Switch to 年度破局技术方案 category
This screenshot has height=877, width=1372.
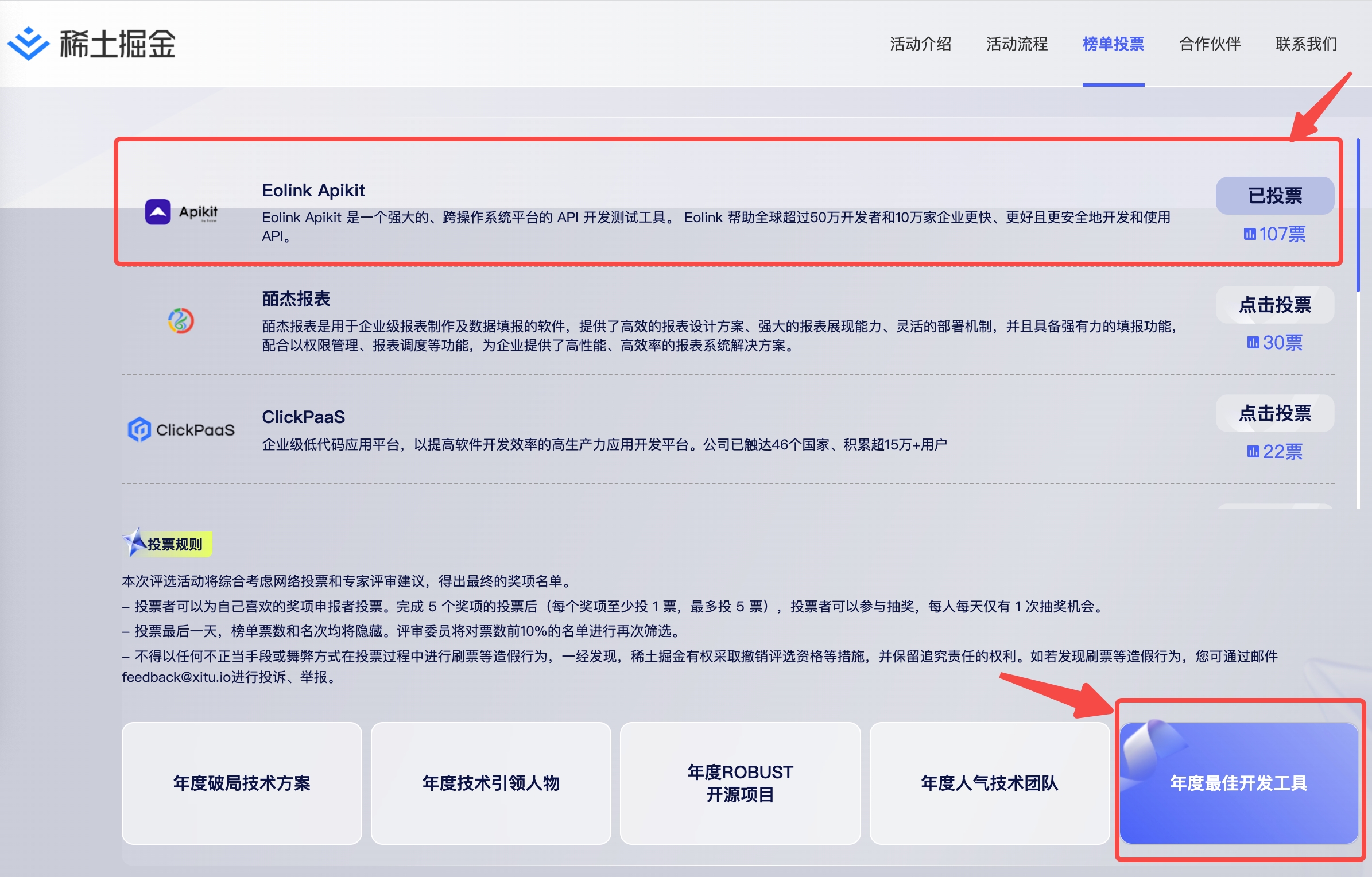point(242,783)
